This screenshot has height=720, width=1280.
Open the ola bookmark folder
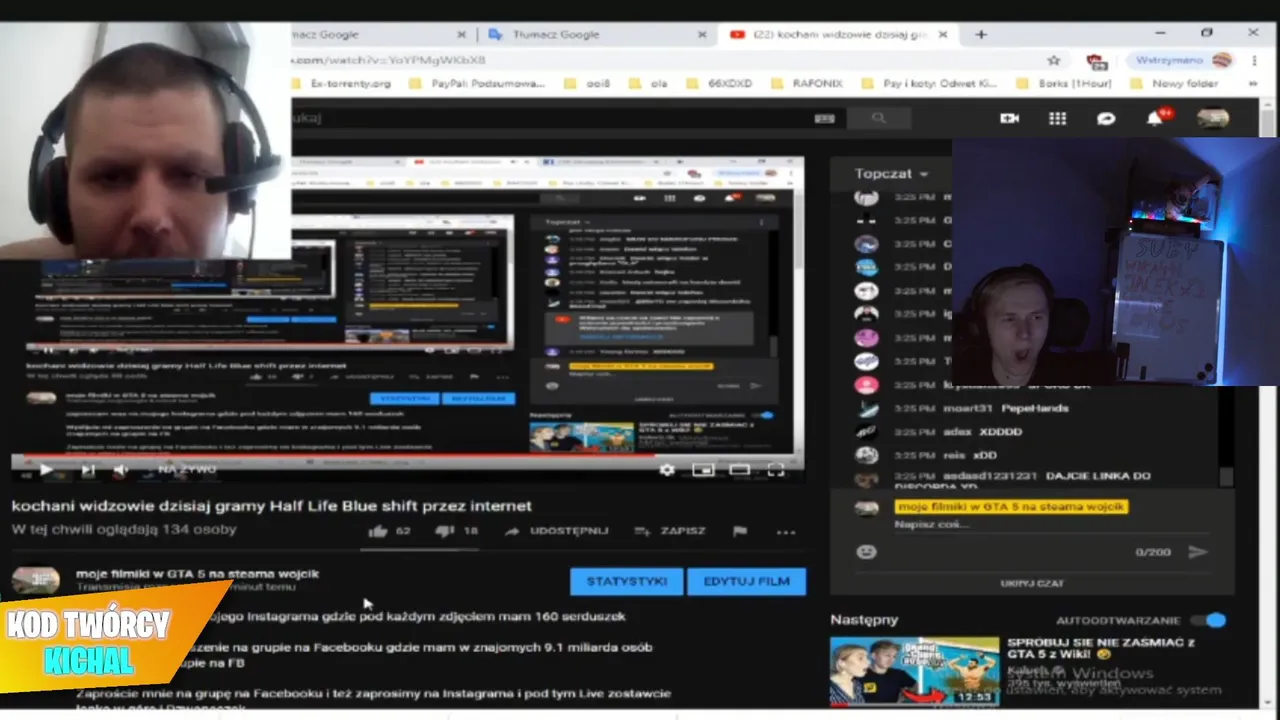pos(648,84)
